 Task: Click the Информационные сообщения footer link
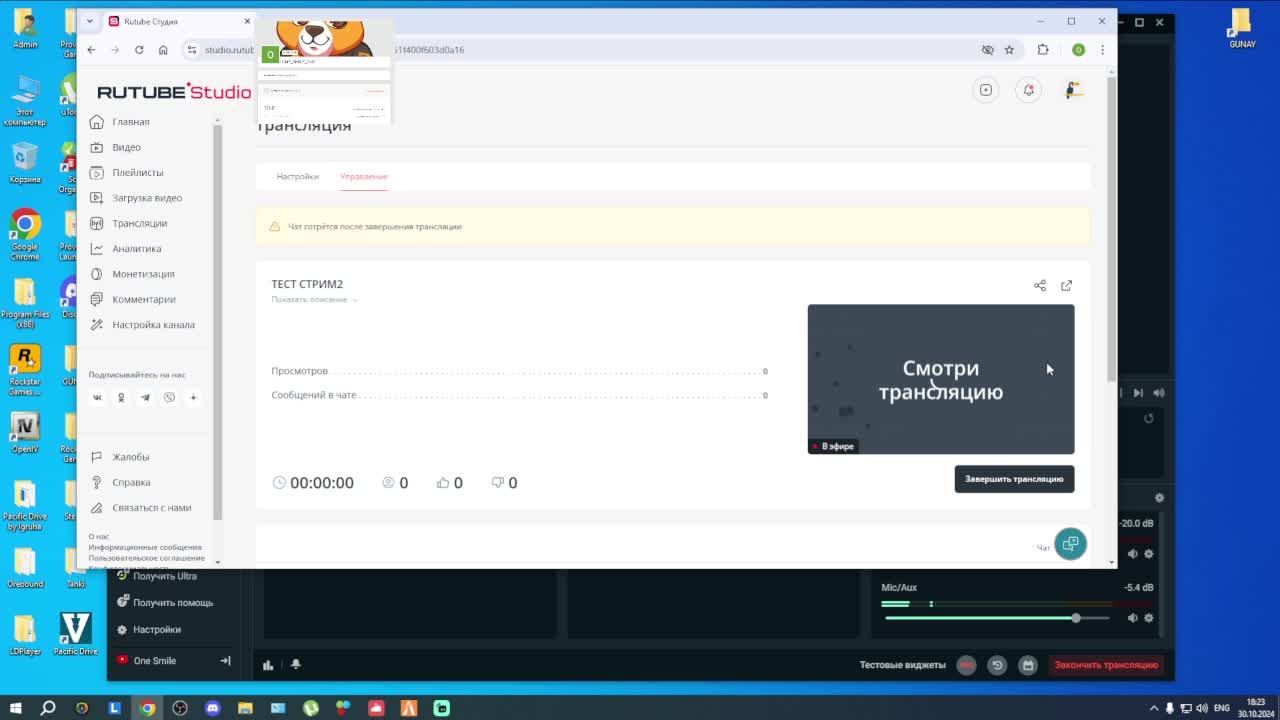tap(145, 547)
